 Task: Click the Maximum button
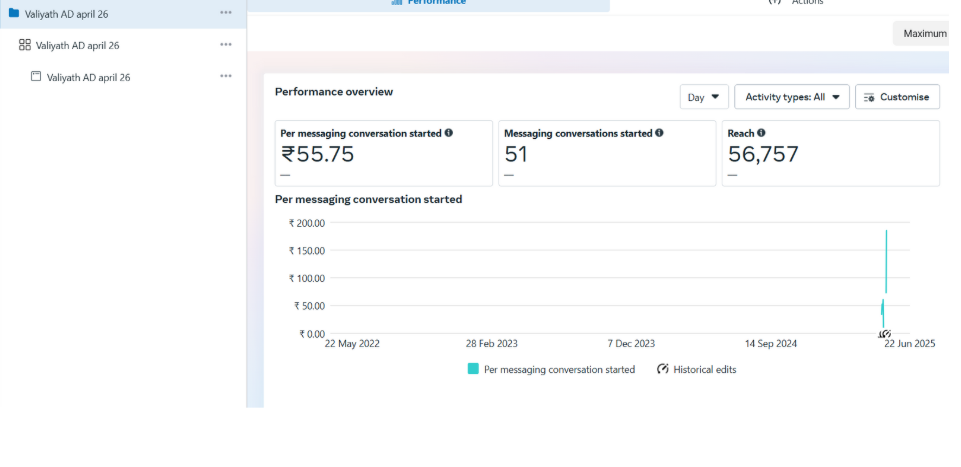tap(925, 33)
